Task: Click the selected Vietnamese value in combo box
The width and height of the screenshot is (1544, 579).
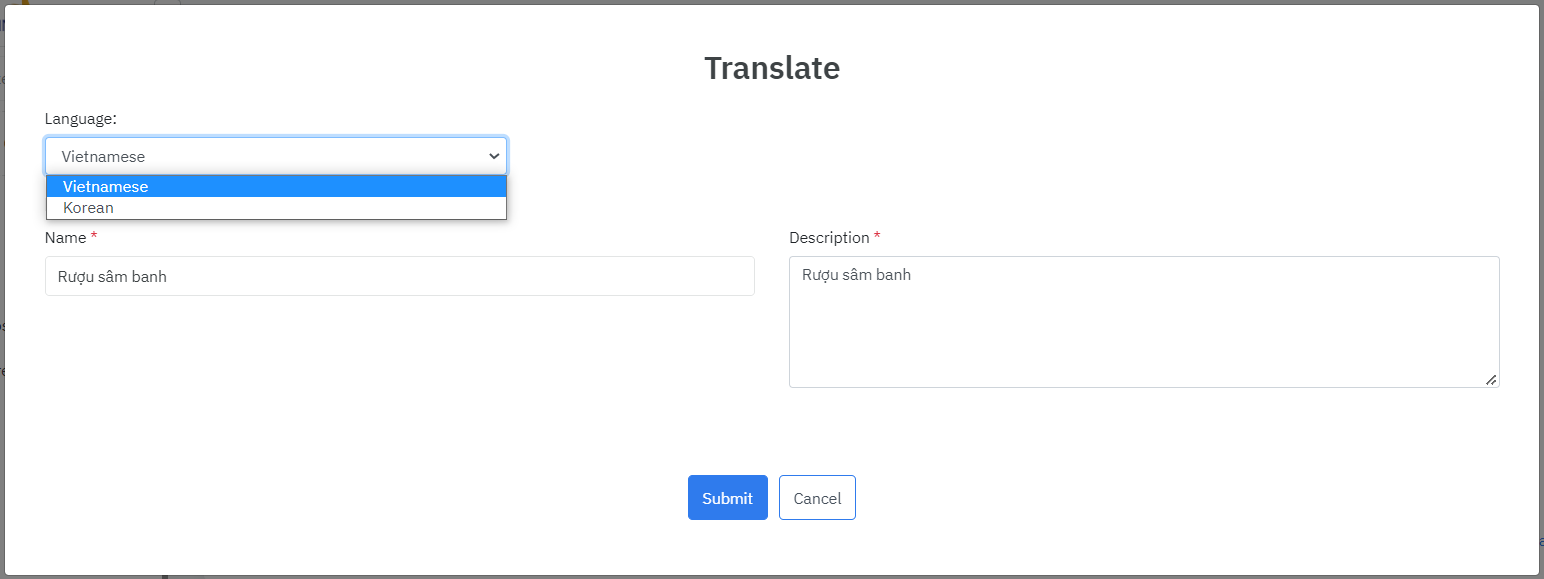Action: click(103, 156)
